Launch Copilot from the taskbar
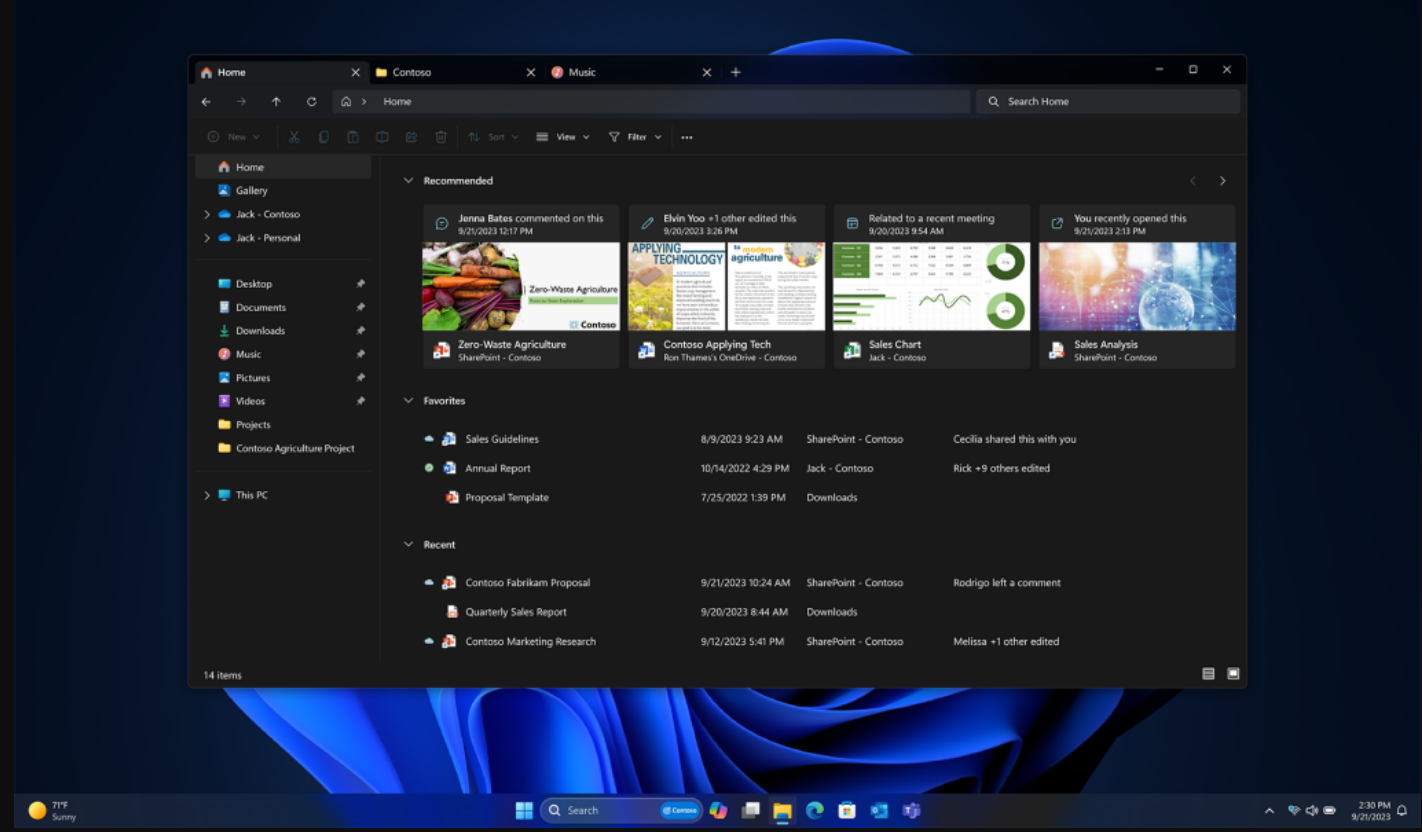The width and height of the screenshot is (1422, 832). [x=718, y=810]
